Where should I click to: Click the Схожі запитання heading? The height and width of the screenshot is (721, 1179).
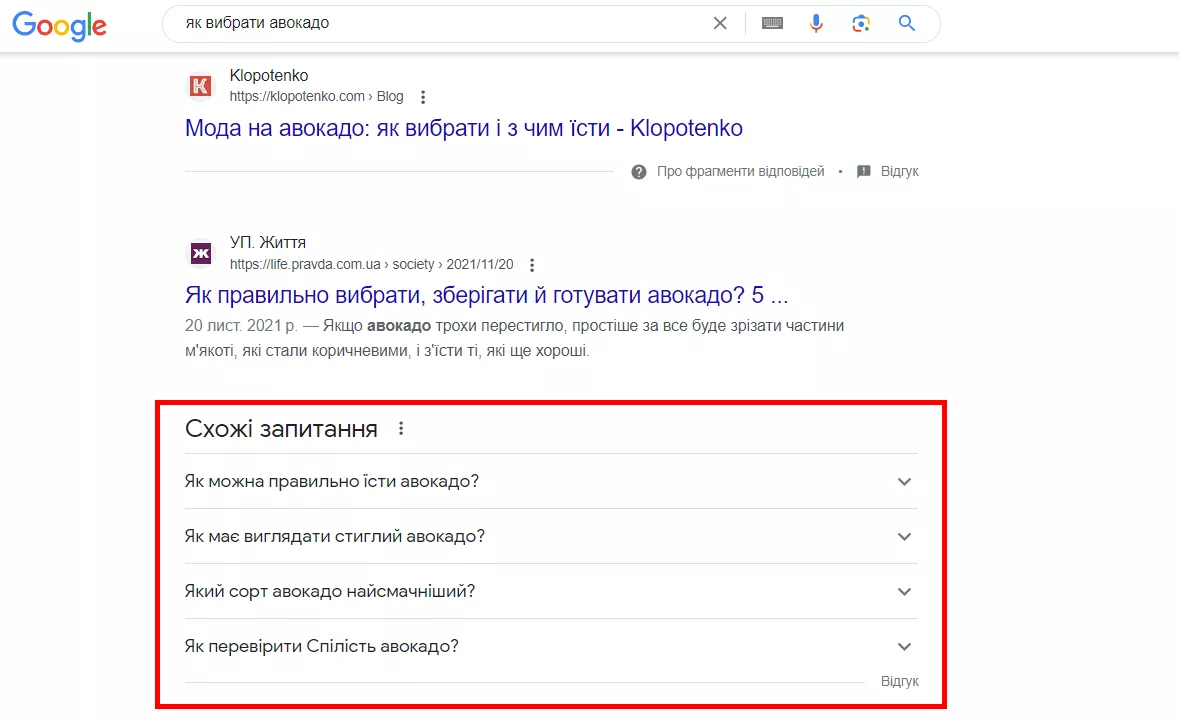point(281,429)
